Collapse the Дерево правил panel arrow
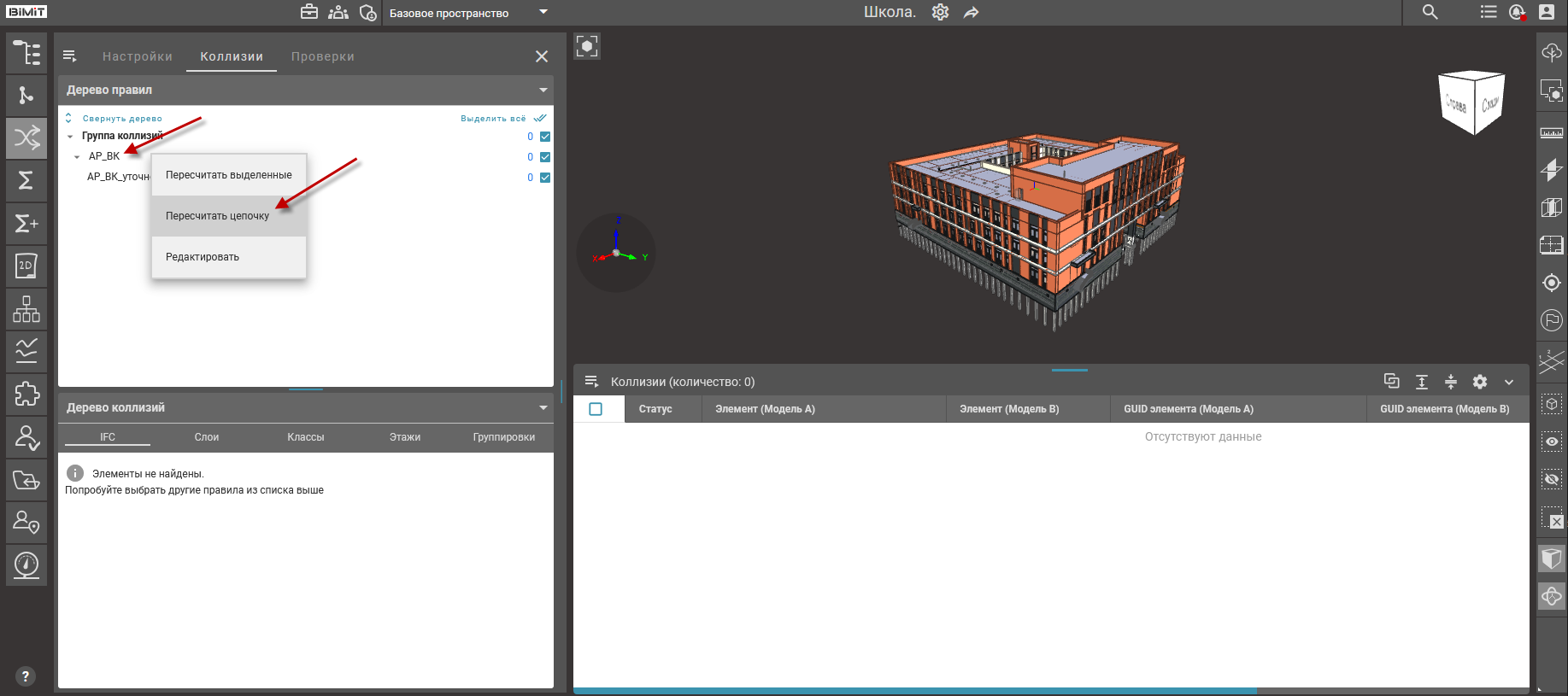The image size is (1568, 696). [543, 90]
